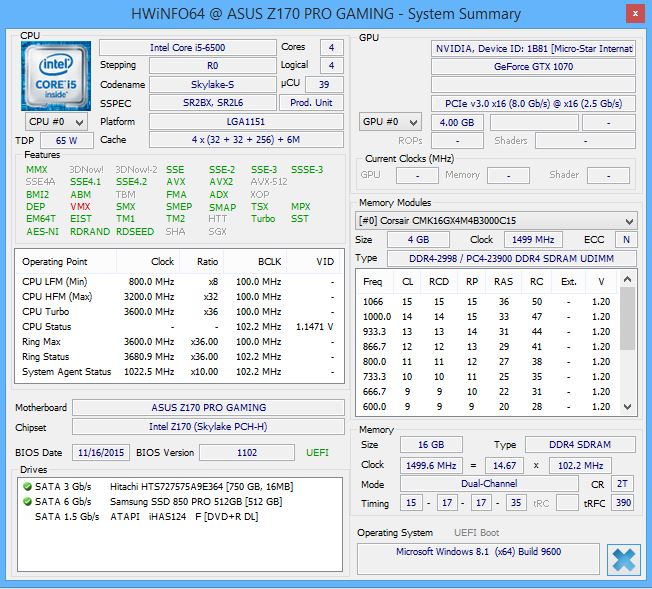Click the 4.00 GB GPU memory field
652x589 pixels.
click(x=457, y=123)
